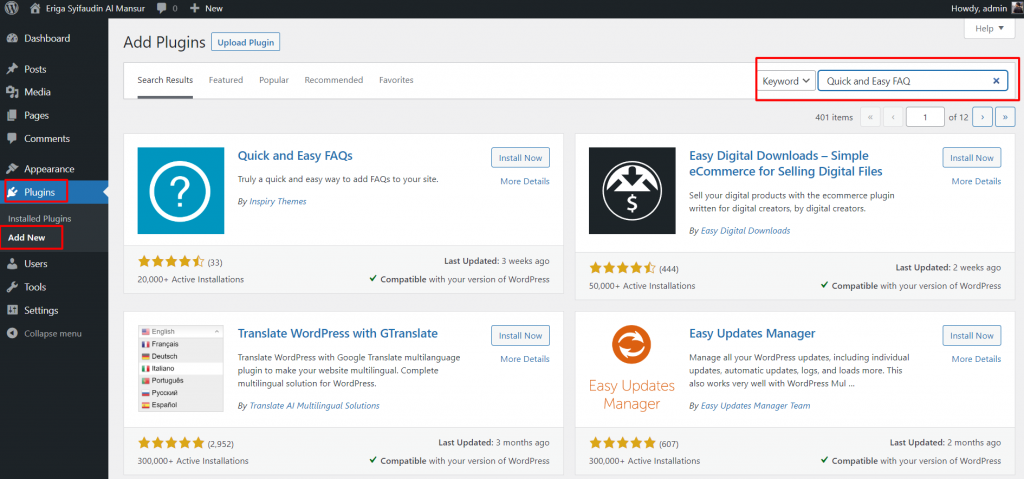Open the Keyword search type dropdown
This screenshot has width=1024, height=479.
[786, 81]
